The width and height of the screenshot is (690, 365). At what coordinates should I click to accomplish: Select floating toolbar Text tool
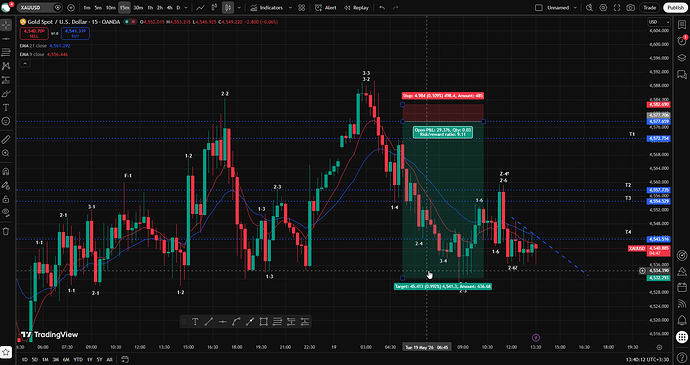195,321
